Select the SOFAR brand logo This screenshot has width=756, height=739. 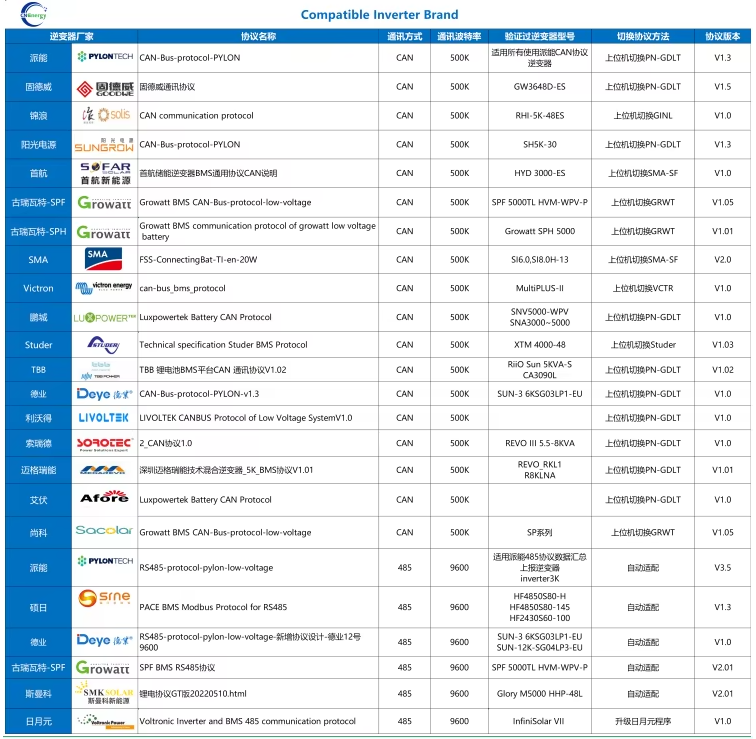pyautogui.click(x=104, y=173)
